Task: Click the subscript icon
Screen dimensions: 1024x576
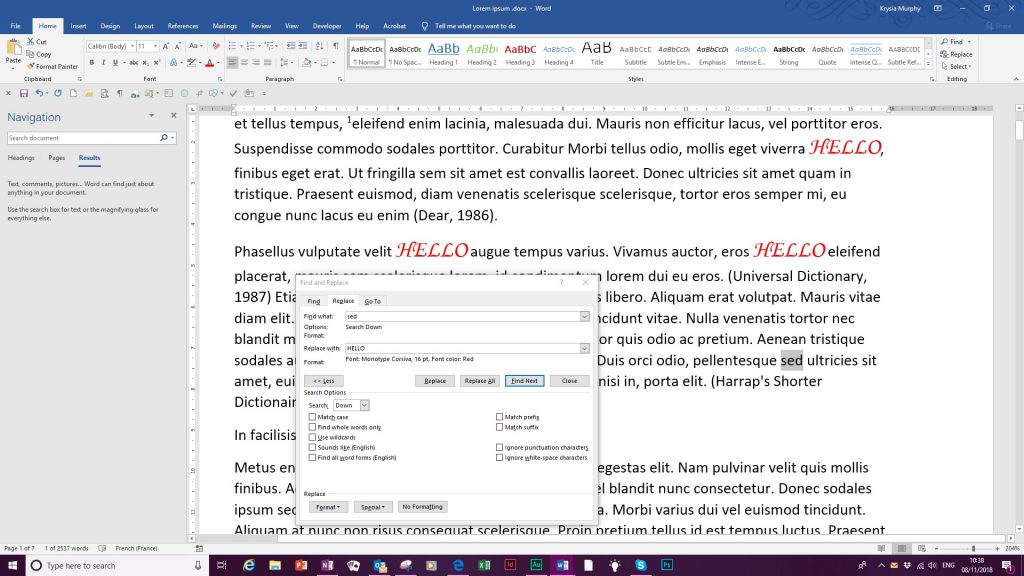Action: click(x=144, y=62)
